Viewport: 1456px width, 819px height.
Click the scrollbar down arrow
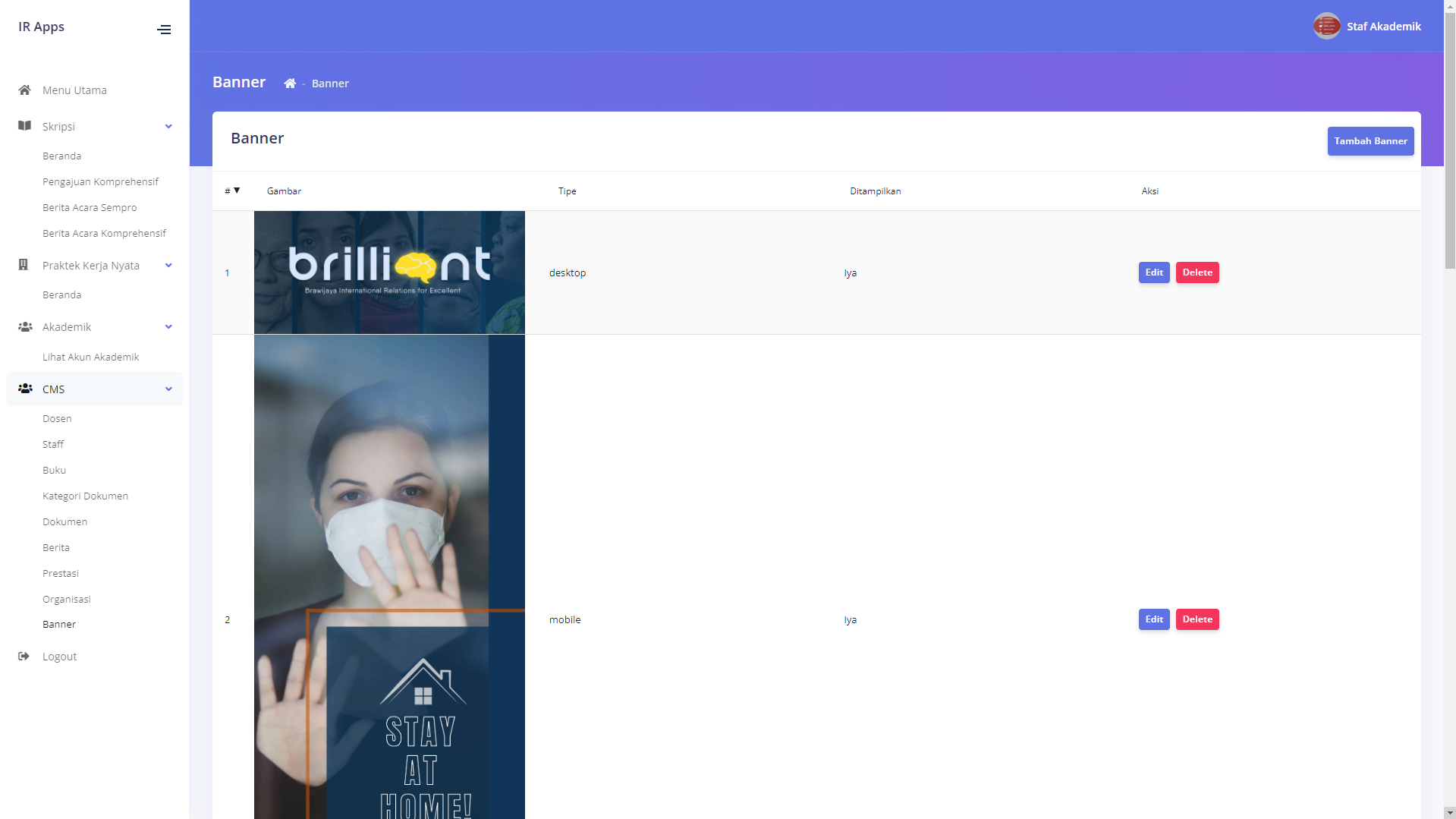click(1449, 812)
